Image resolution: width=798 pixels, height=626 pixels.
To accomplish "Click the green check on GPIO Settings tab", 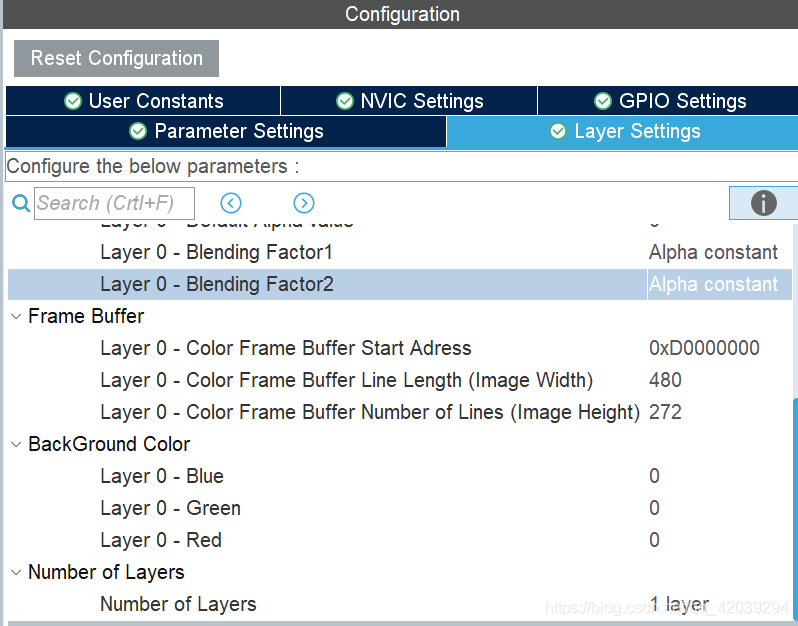I will (x=603, y=101).
